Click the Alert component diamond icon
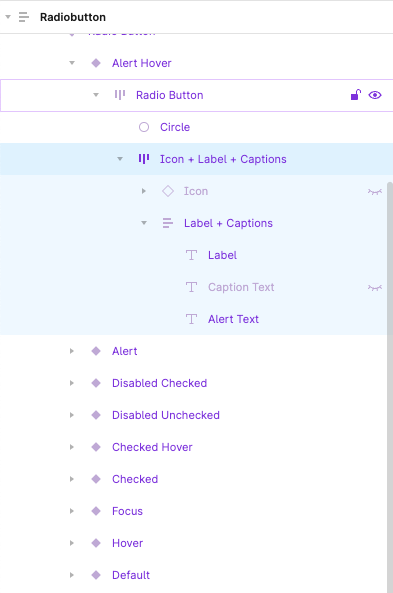 [x=96, y=351]
